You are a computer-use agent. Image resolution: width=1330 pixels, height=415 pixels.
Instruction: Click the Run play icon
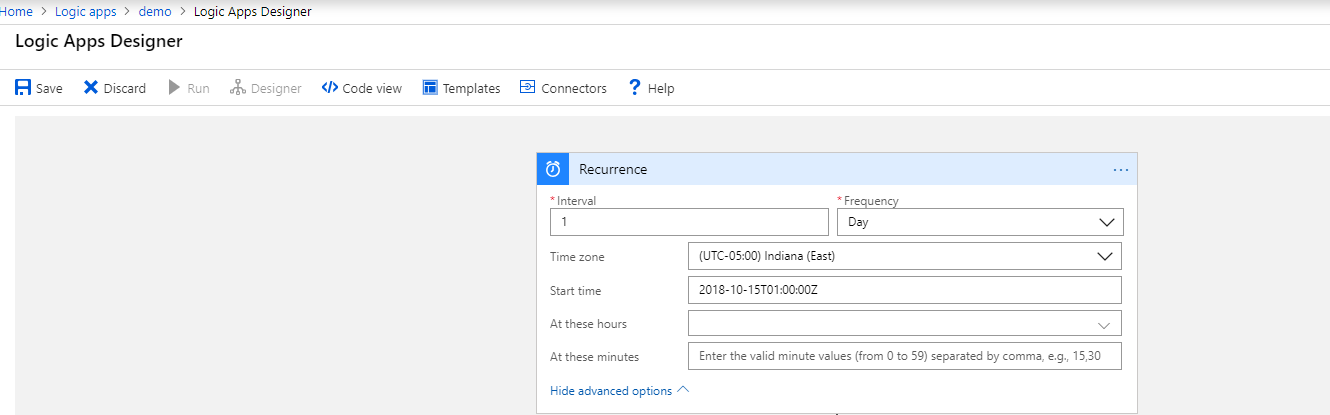click(x=174, y=88)
